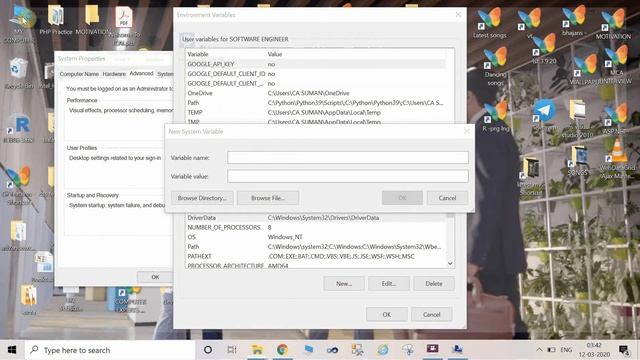The image size is (640, 360).
Task: Select GOOGLE_API_KEY user variable row
Action: click(x=316, y=64)
